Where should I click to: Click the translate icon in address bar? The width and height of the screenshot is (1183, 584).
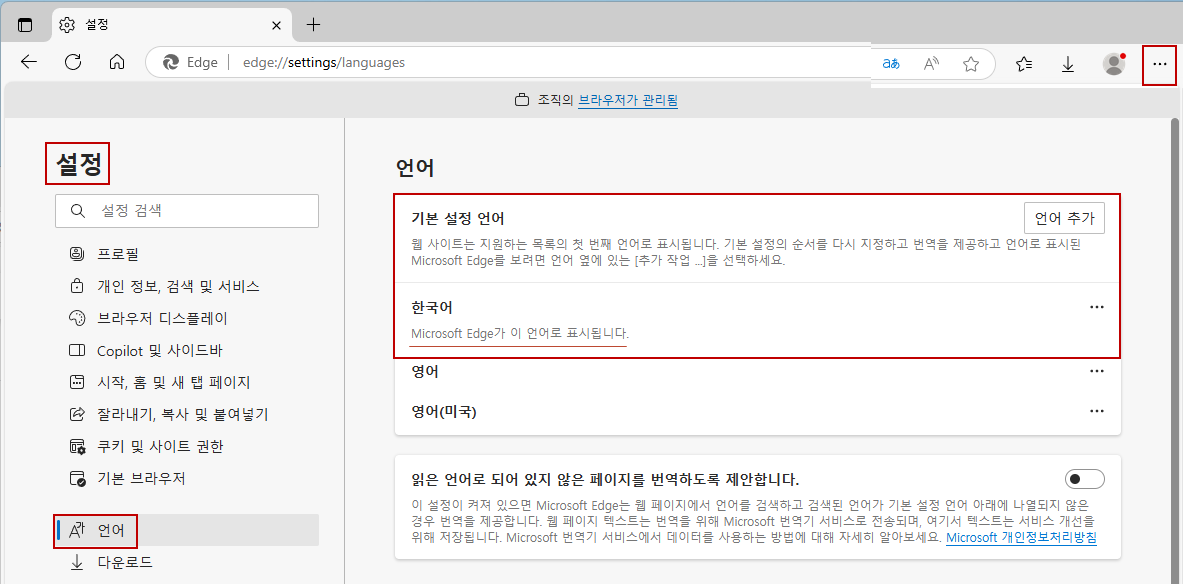(x=891, y=64)
